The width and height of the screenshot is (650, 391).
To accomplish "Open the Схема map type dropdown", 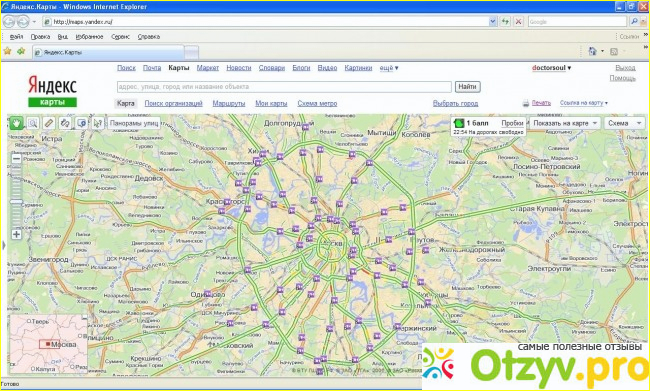I will (624, 123).
